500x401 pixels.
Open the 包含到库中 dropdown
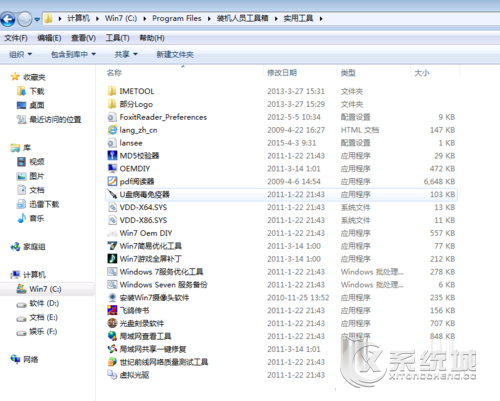[x=73, y=54]
